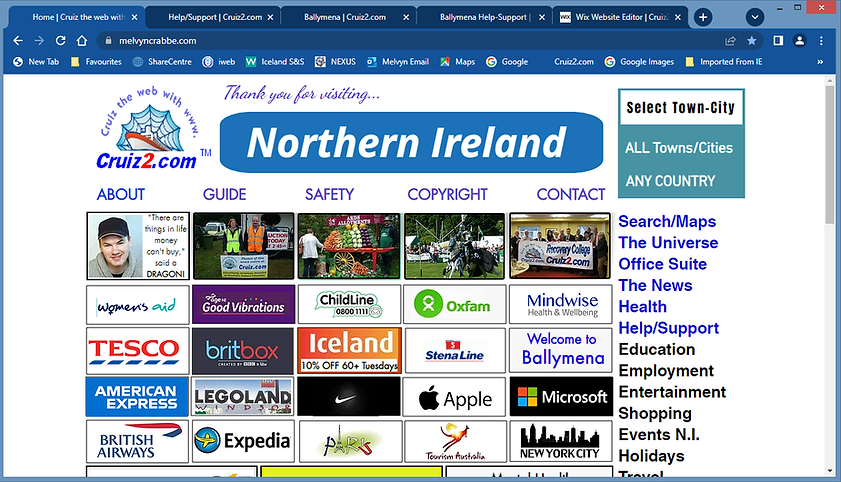This screenshot has width=841, height=482.
Task: Open the Melvyn Email bookmark
Action: (x=397, y=62)
